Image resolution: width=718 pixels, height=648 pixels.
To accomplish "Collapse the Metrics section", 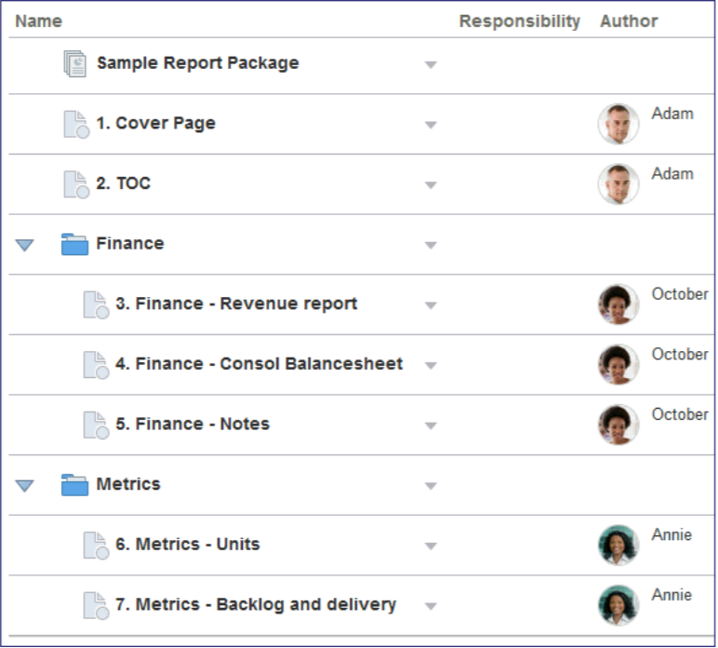I will point(25,486).
